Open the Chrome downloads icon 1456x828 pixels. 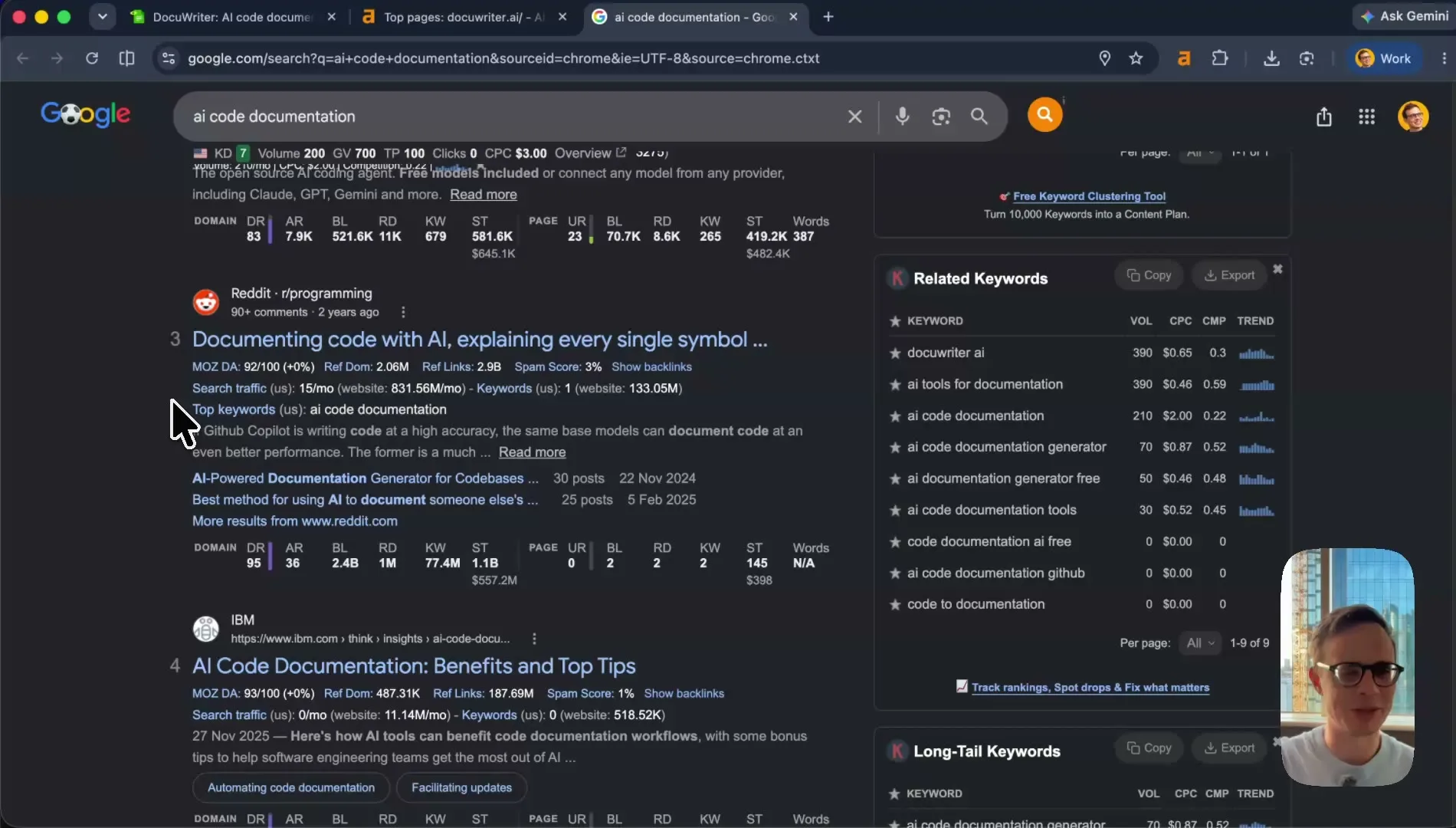coord(1271,58)
